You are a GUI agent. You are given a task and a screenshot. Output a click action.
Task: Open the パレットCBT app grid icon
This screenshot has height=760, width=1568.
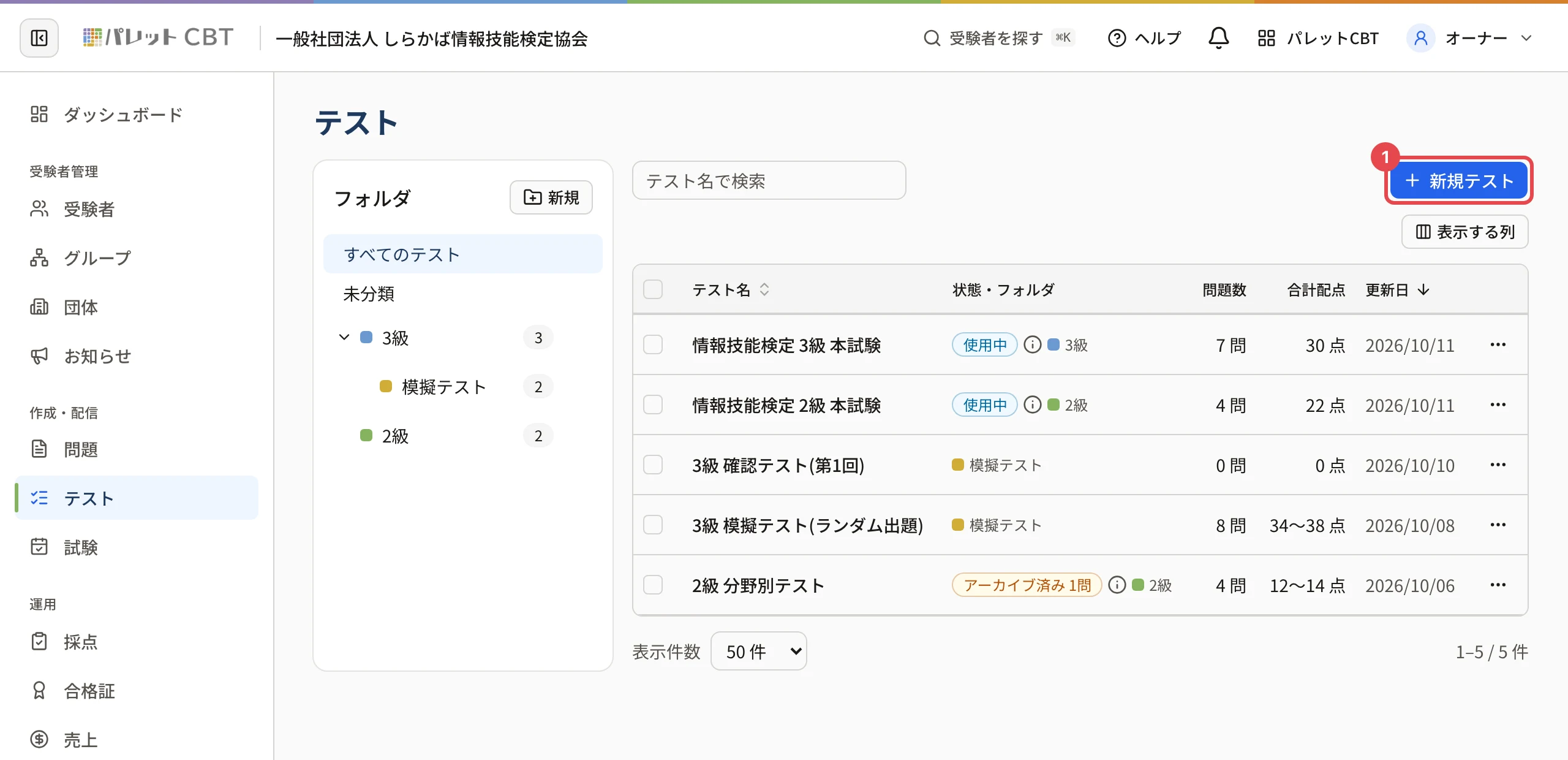pos(1266,38)
